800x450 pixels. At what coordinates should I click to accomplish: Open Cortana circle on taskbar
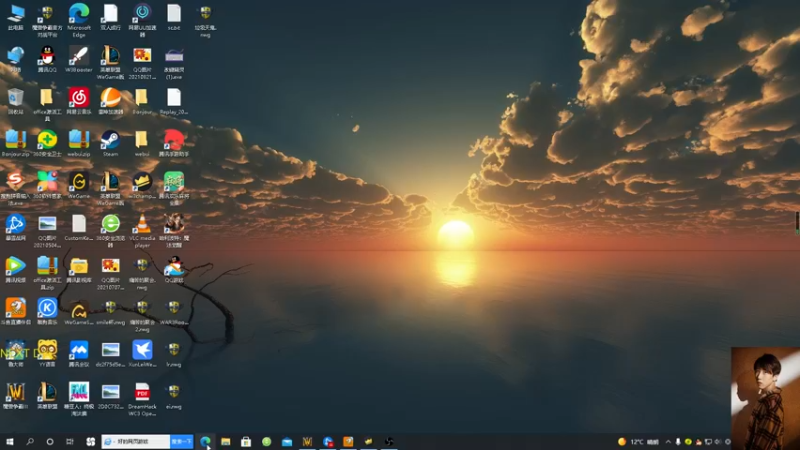(x=49, y=441)
